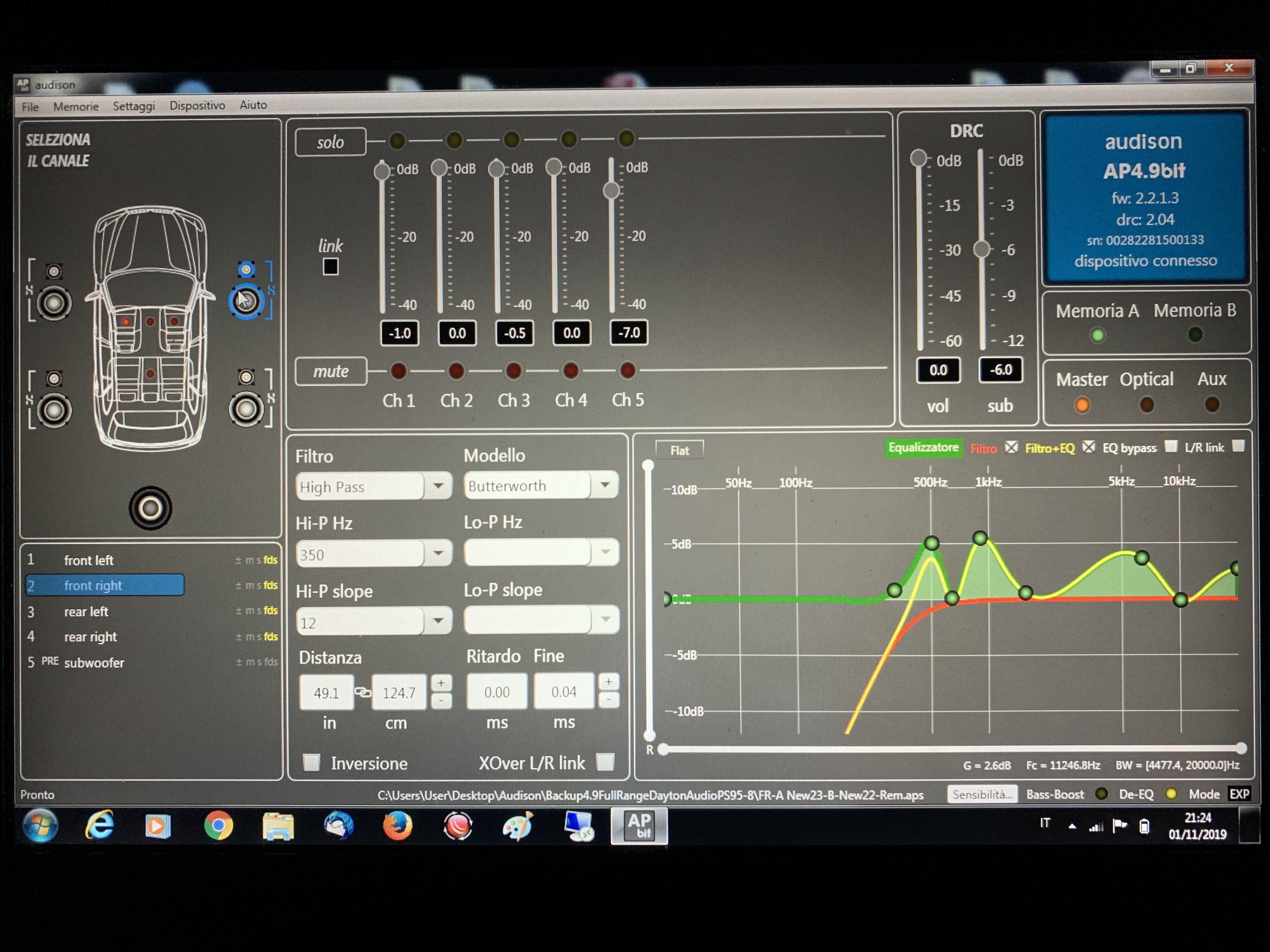Mute channel Ch 4
The height and width of the screenshot is (952, 1270).
[x=571, y=370]
